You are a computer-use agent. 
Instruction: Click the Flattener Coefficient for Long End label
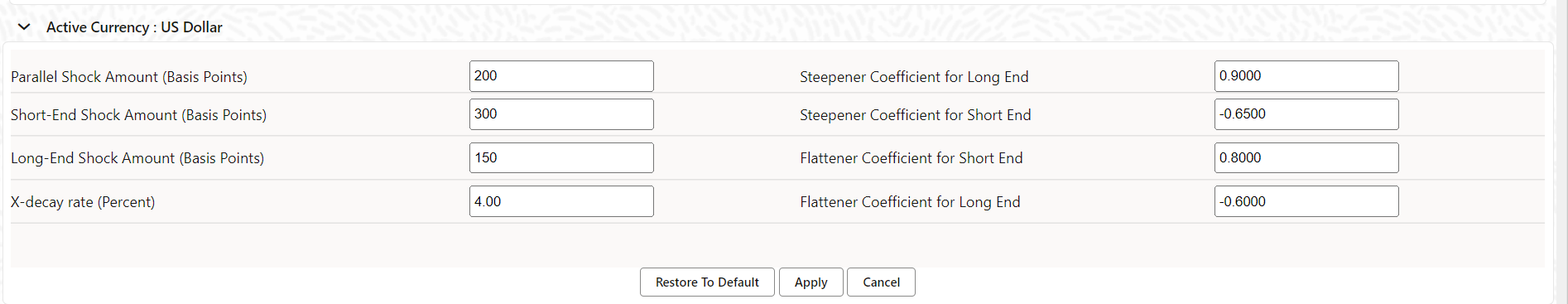pyautogui.click(x=910, y=202)
